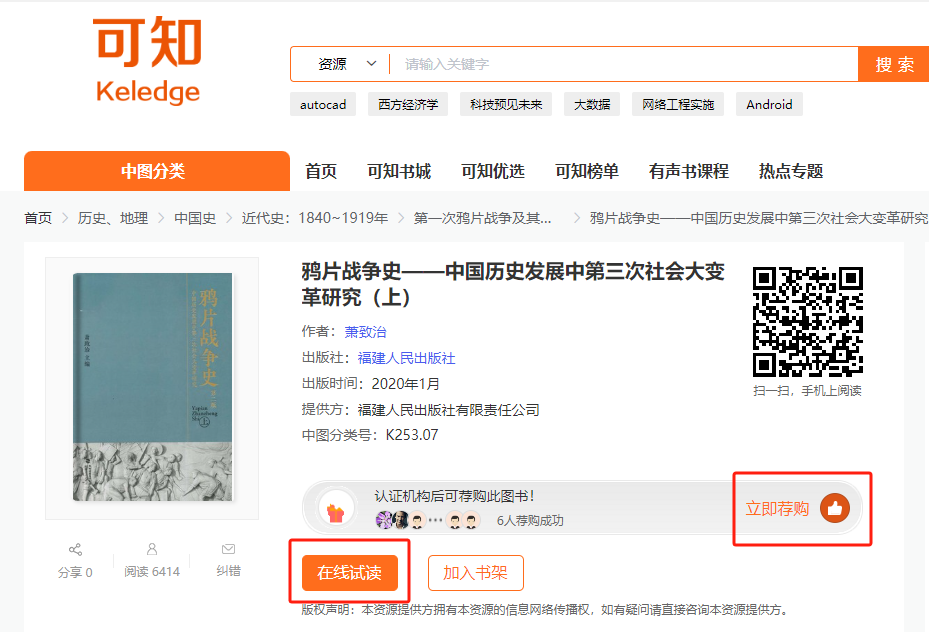Click the envelope icon for 纠错

point(228,549)
